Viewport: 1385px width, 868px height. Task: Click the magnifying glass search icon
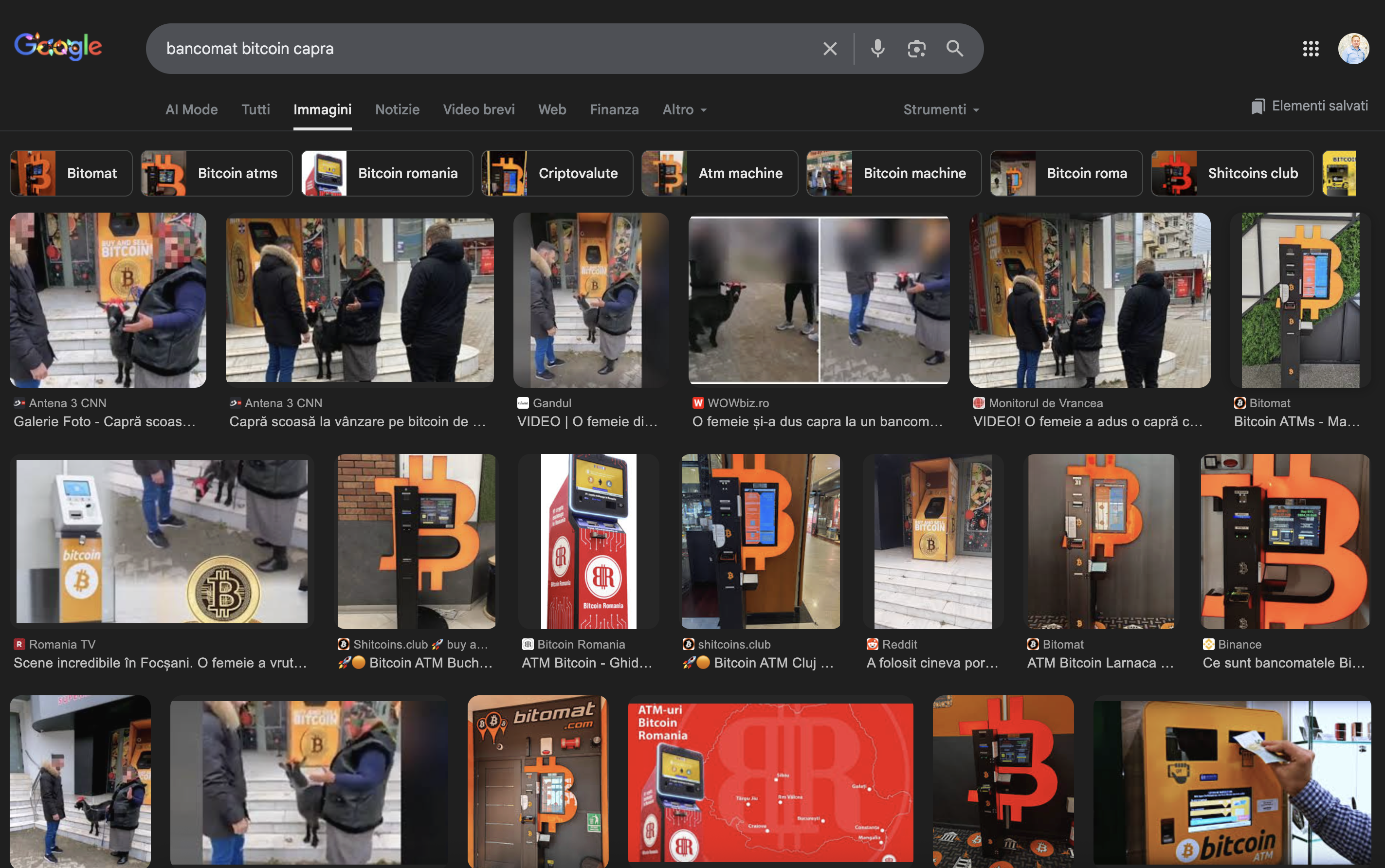click(x=955, y=49)
